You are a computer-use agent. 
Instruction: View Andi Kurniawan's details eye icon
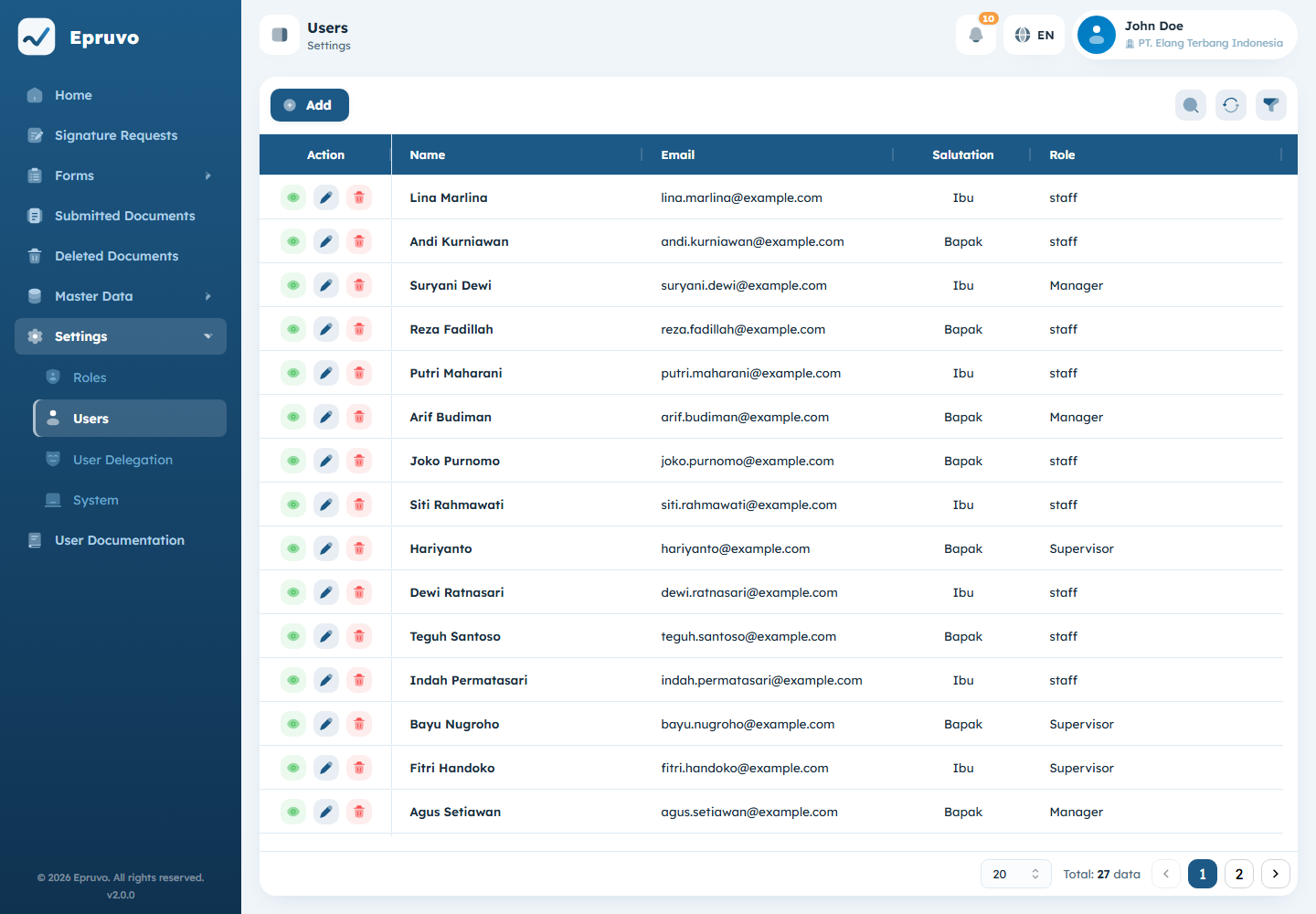[293, 241]
